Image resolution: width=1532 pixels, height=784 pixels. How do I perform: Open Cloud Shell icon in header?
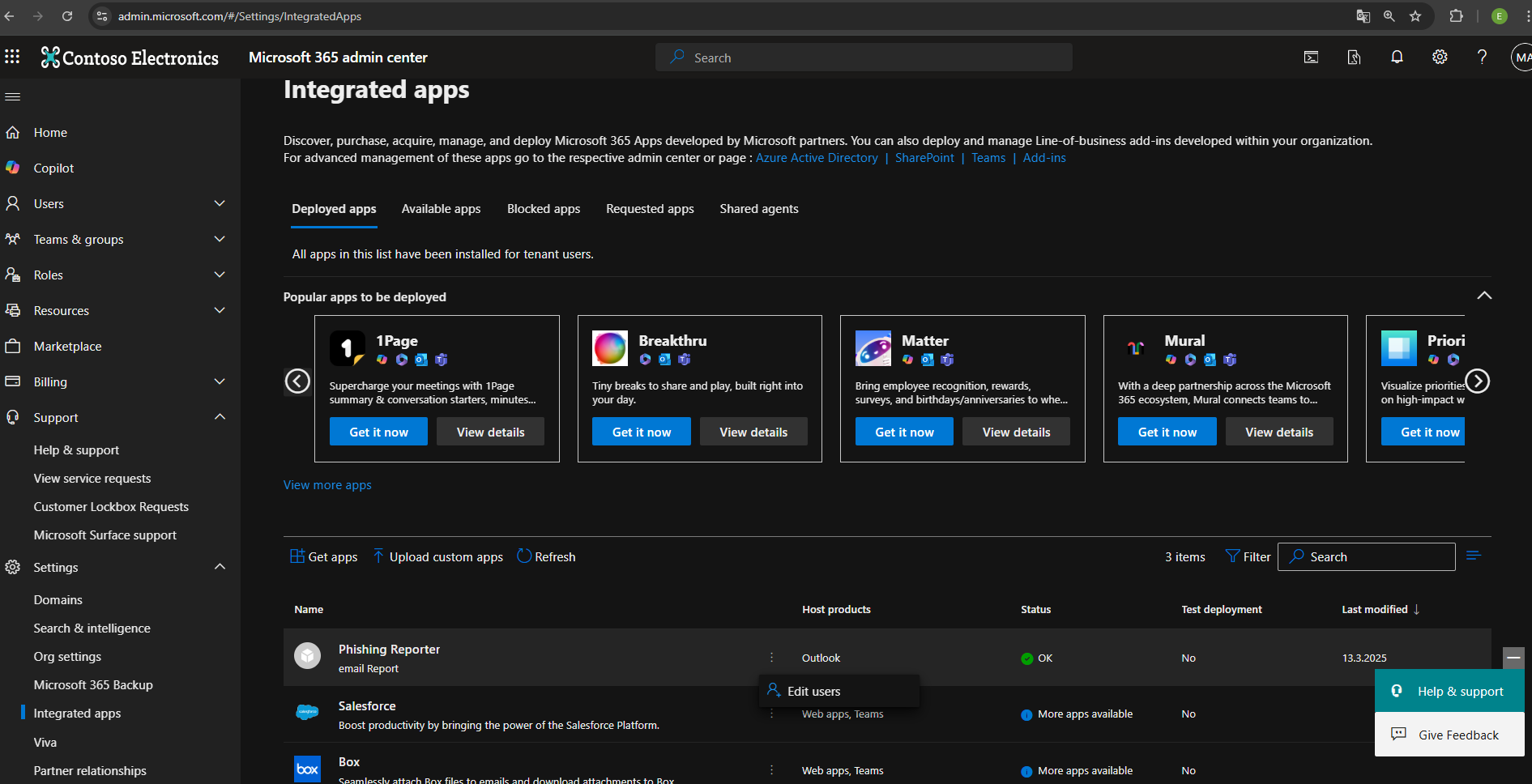coord(1311,58)
